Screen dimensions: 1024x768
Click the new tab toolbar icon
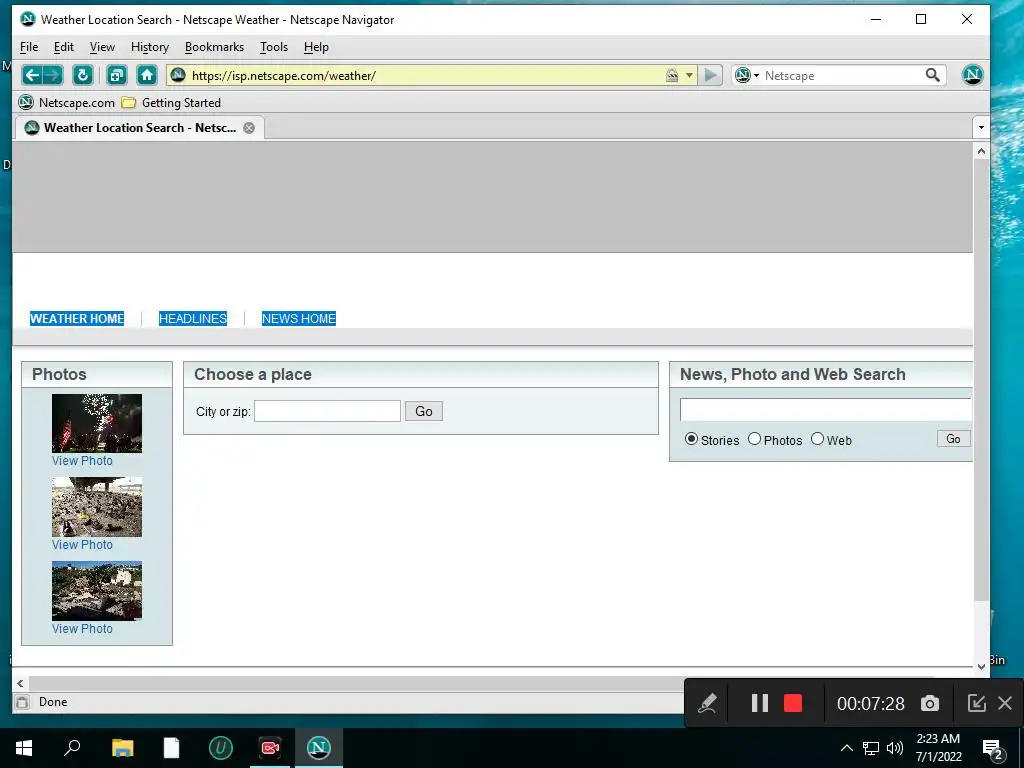(116, 75)
